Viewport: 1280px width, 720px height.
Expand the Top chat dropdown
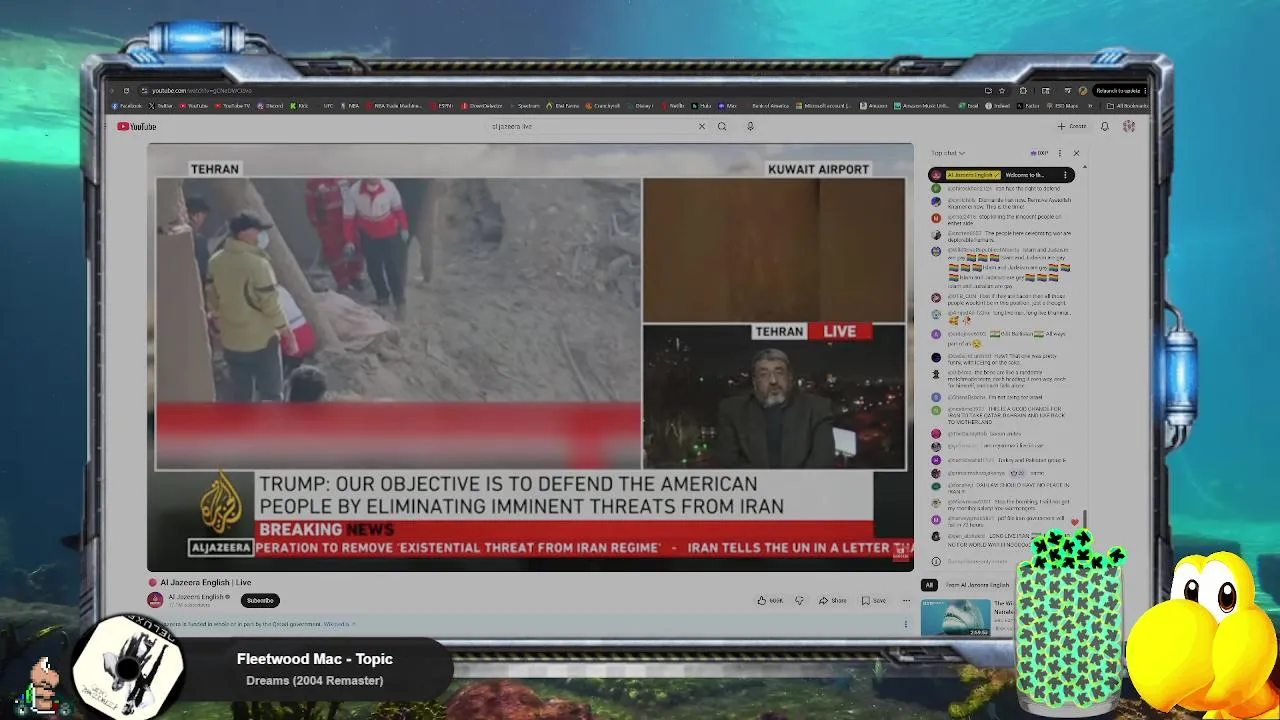(948, 153)
